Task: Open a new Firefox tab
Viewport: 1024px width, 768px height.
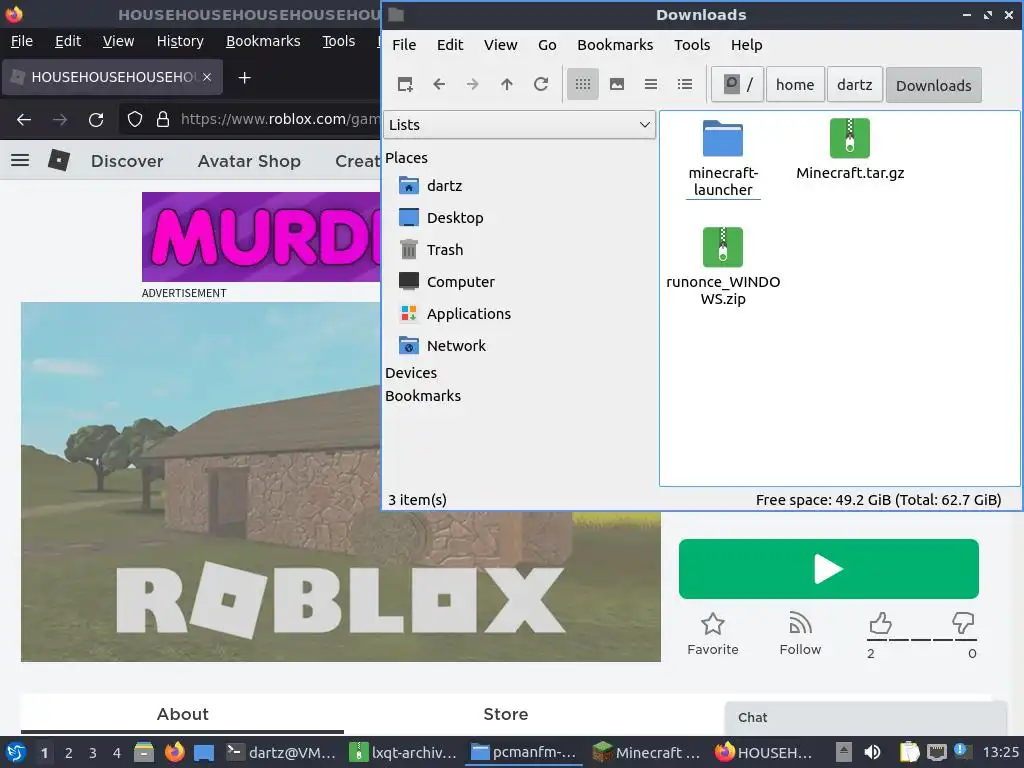Action: pos(244,78)
